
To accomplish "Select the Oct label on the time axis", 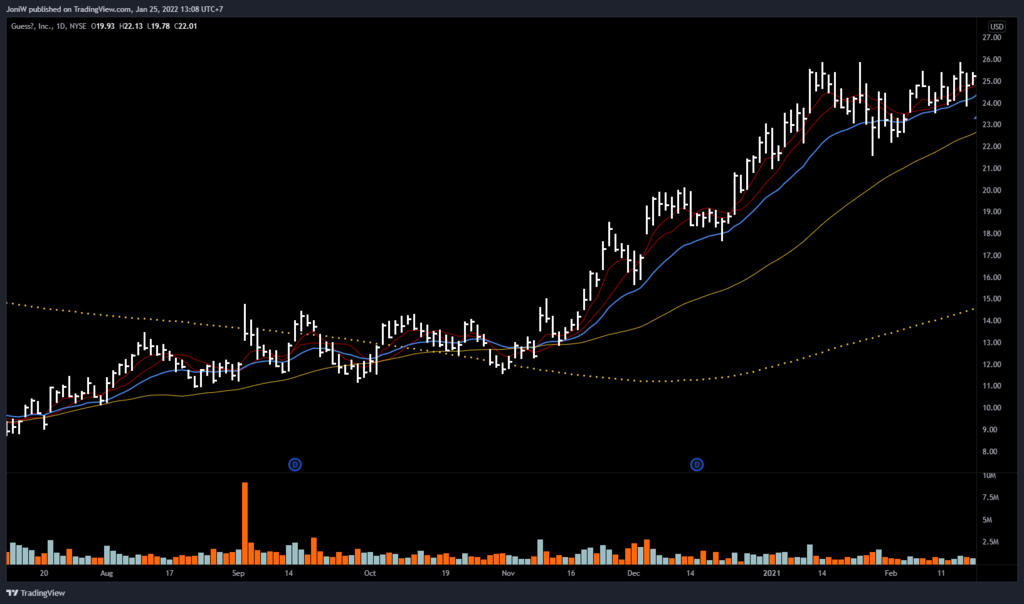I will point(369,575).
